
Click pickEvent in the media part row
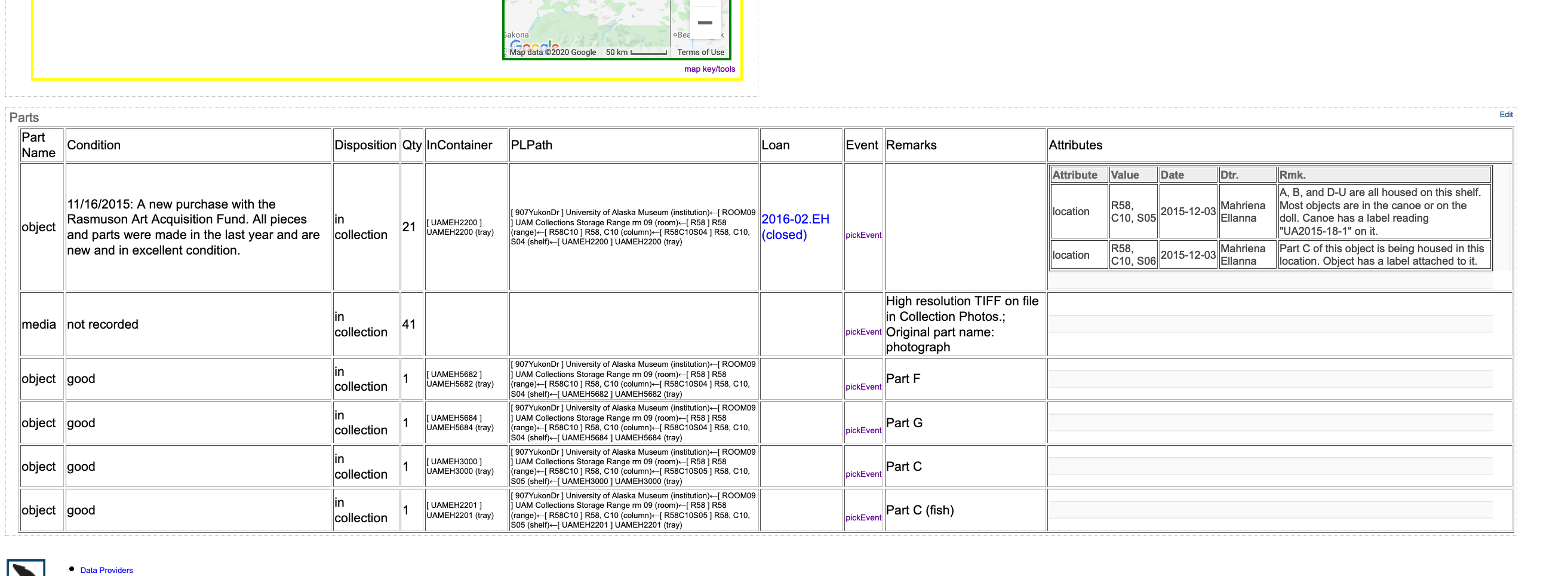pos(863,332)
